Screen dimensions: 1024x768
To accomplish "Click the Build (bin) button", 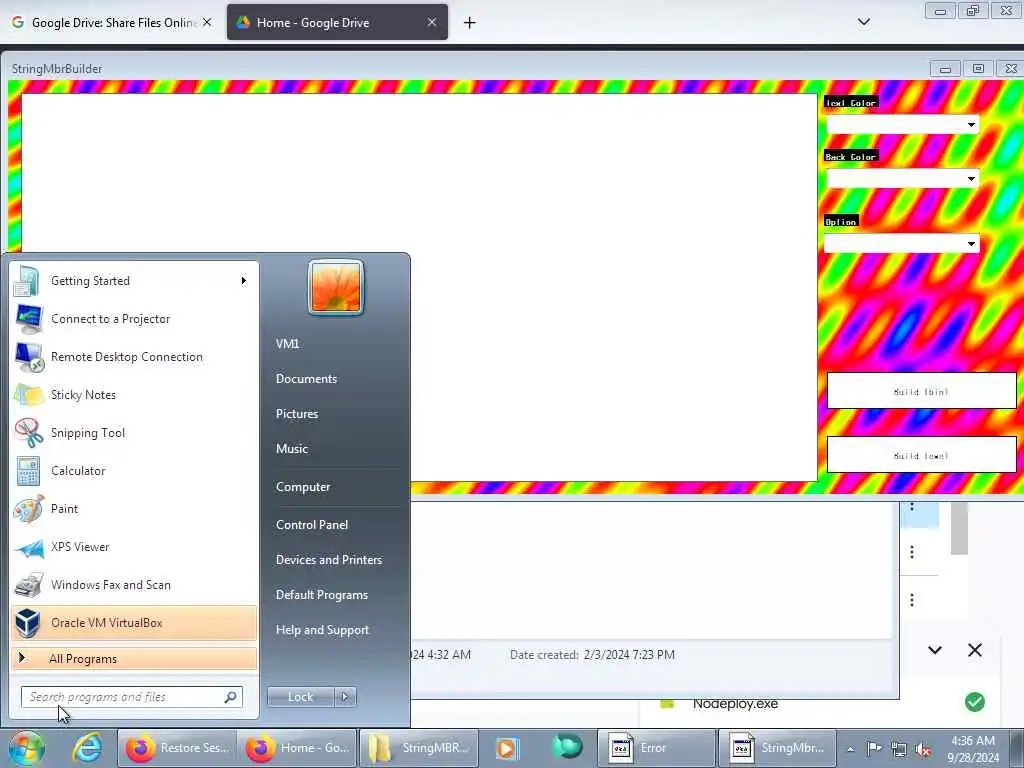I will pos(921,391).
